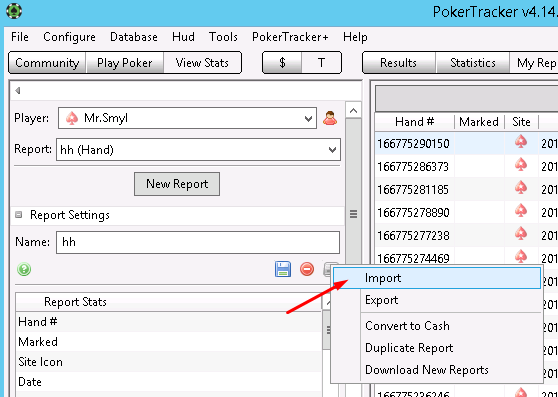Sort by the Site column header

click(x=521, y=122)
